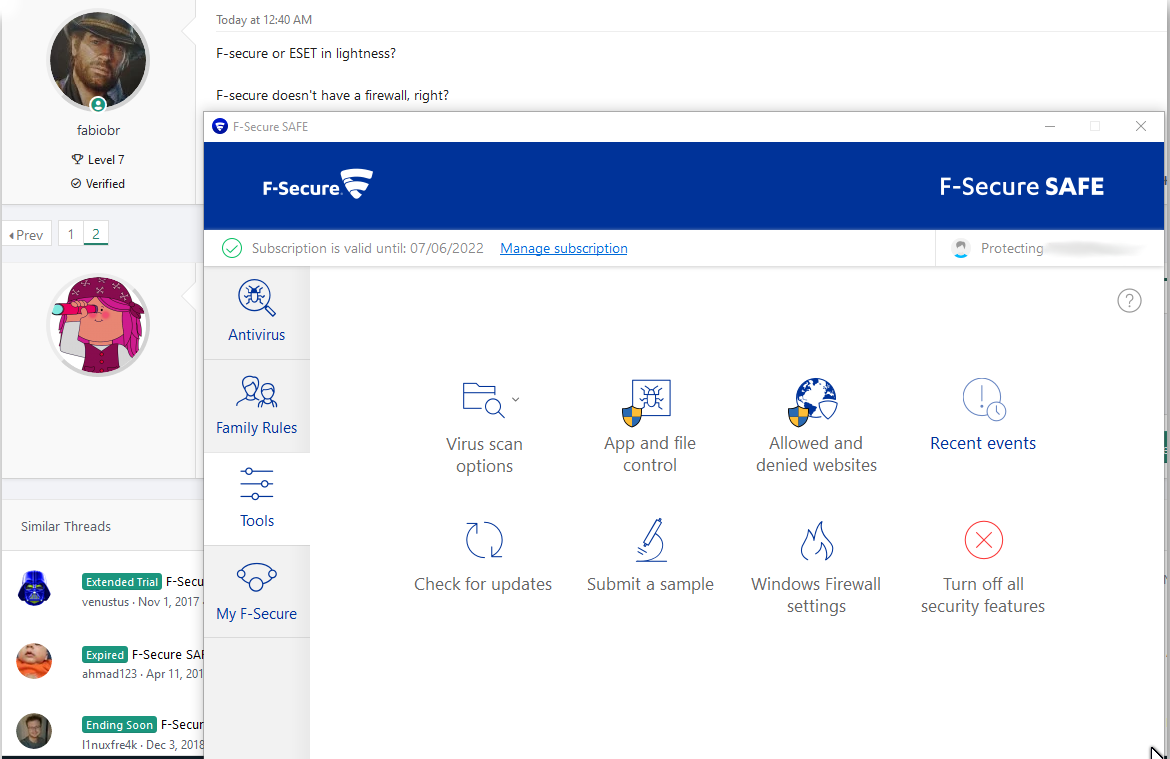The width and height of the screenshot is (1170, 759).
Task: Expand the Virus scan options dropdown arrow
Action: (x=516, y=399)
